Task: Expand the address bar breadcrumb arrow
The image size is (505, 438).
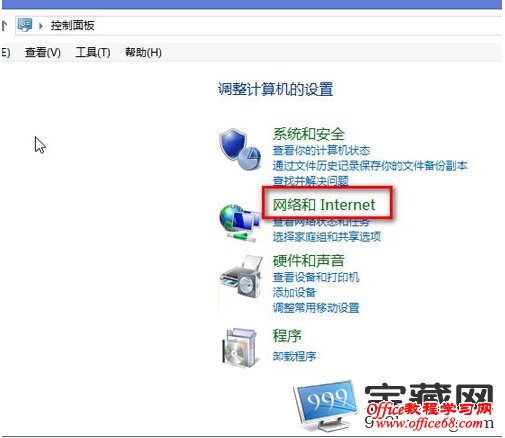Action: click(x=41, y=26)
